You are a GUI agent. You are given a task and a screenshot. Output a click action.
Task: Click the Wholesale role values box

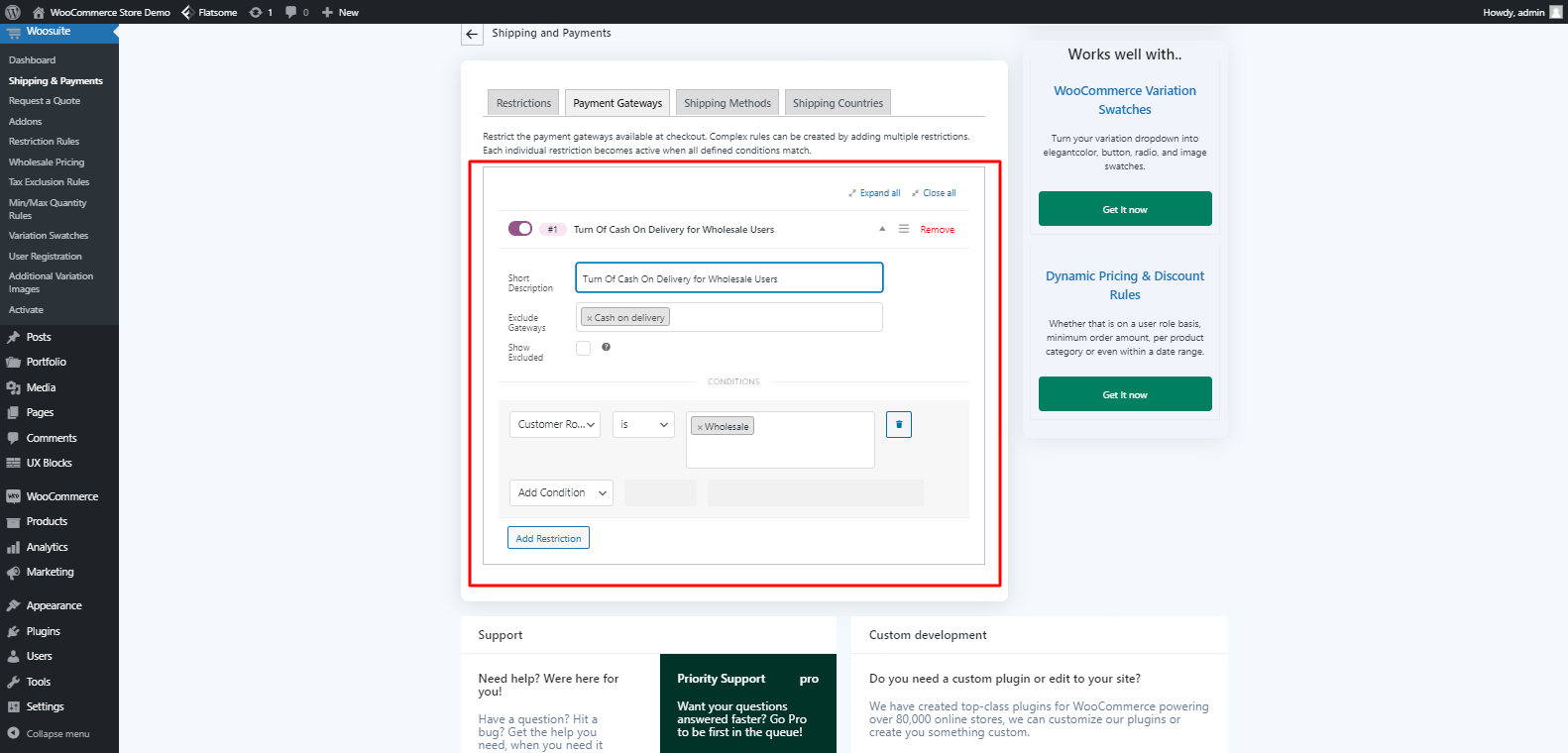tap(780, 440)
